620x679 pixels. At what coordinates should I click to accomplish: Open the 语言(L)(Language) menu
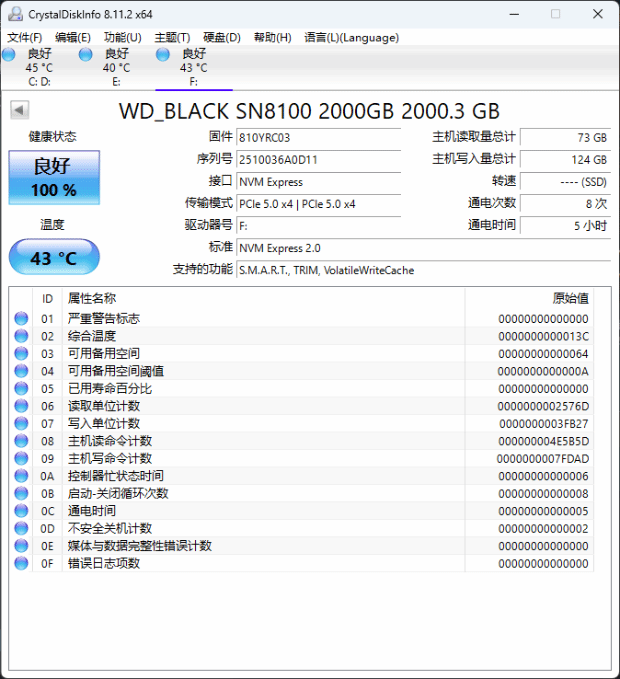pos(351,38)
